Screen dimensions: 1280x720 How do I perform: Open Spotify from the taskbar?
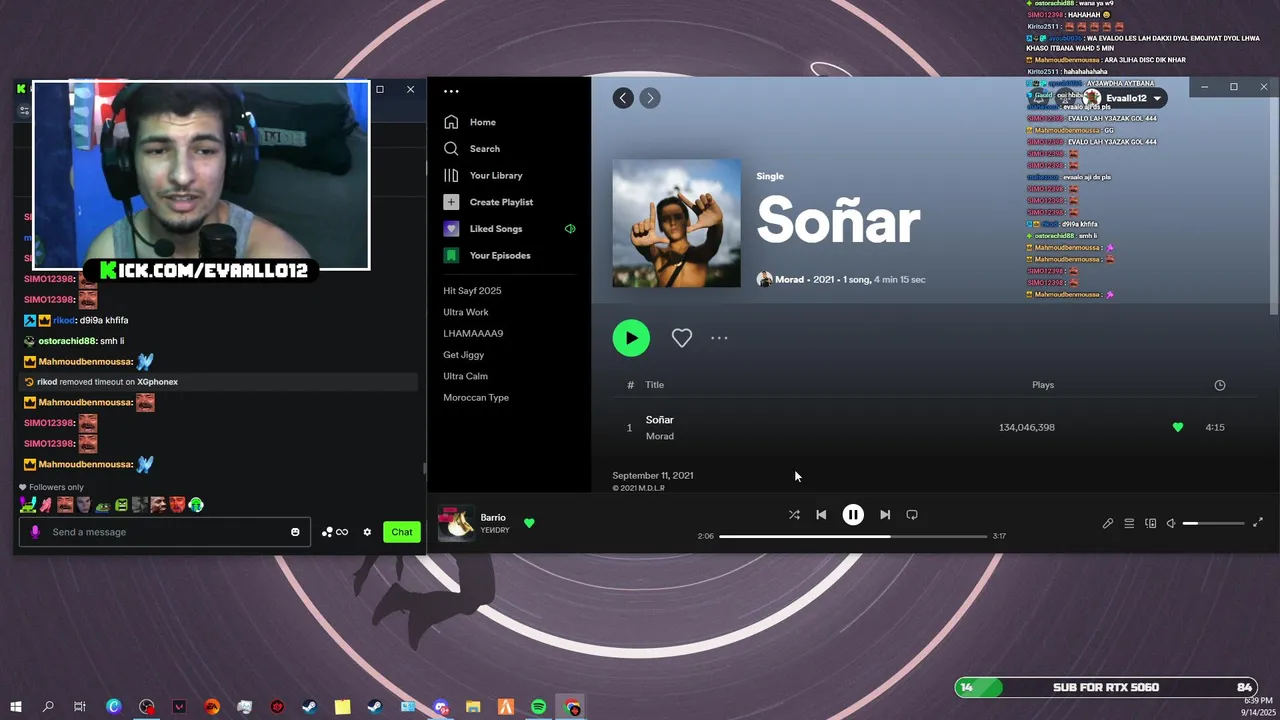[538, 707]
